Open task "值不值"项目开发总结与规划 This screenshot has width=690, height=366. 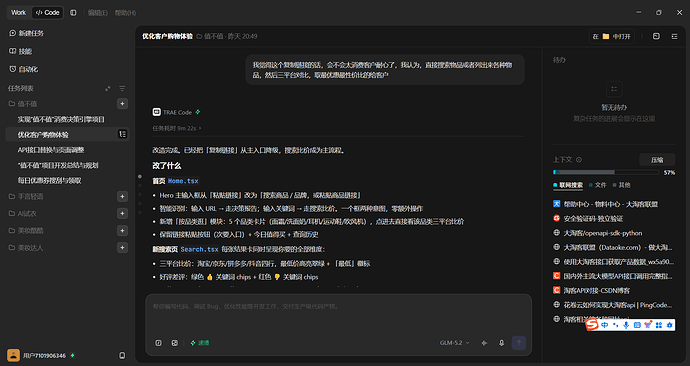(58, 165)
